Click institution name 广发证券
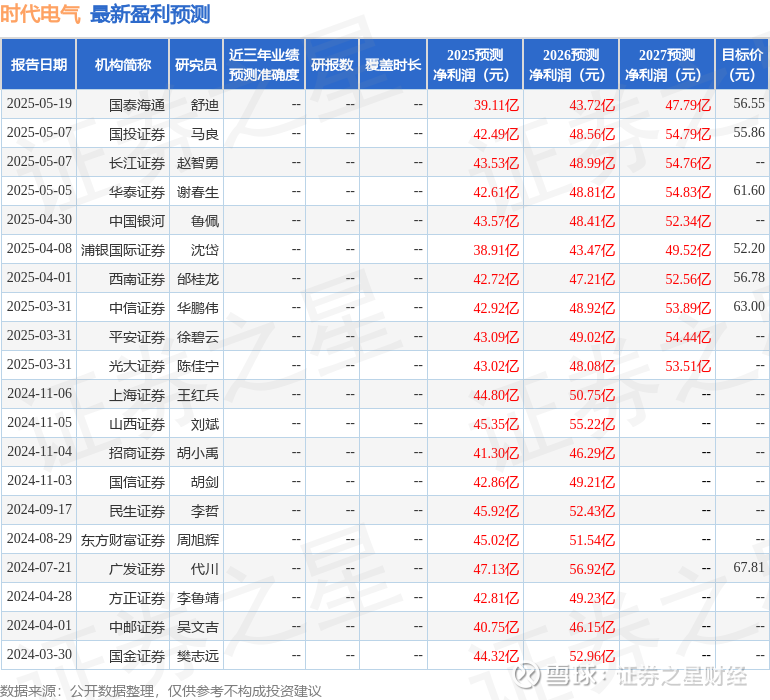This screenshot has width=770, height=700. click(x=137, y=569)
